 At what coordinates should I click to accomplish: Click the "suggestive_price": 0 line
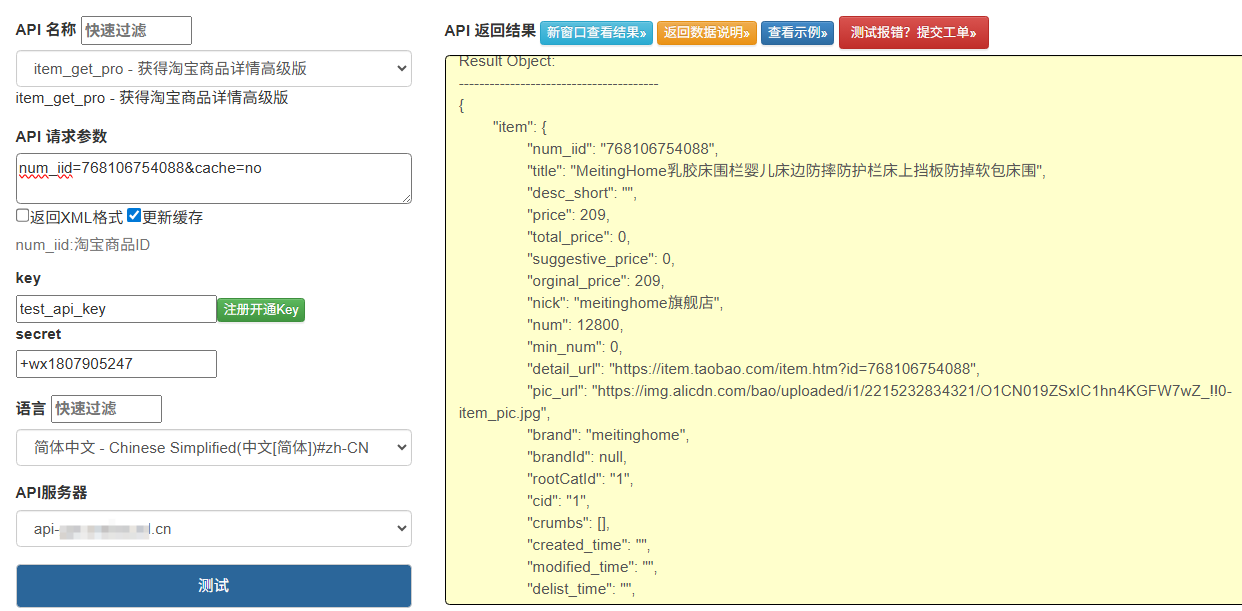click(601, 259)
